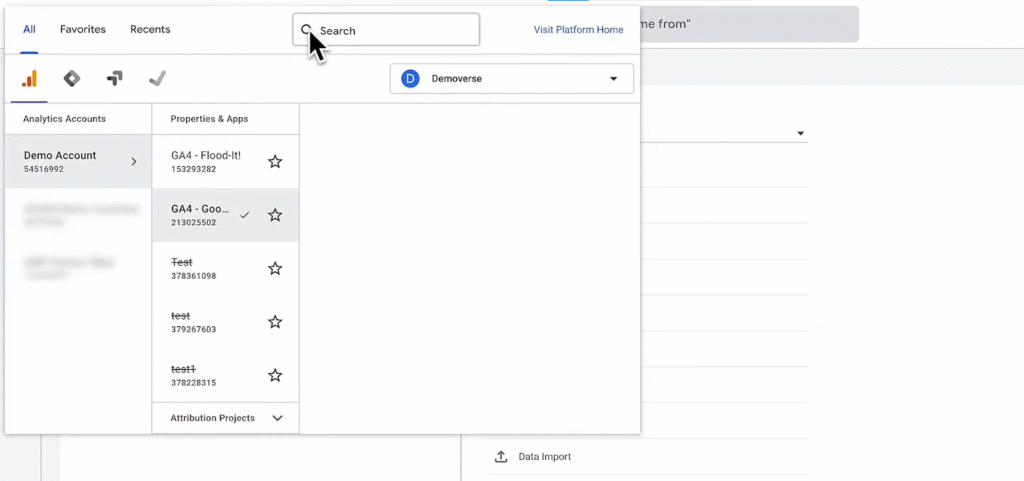
Task: Open the Recents tab
Action: click(x=150, y=29)
